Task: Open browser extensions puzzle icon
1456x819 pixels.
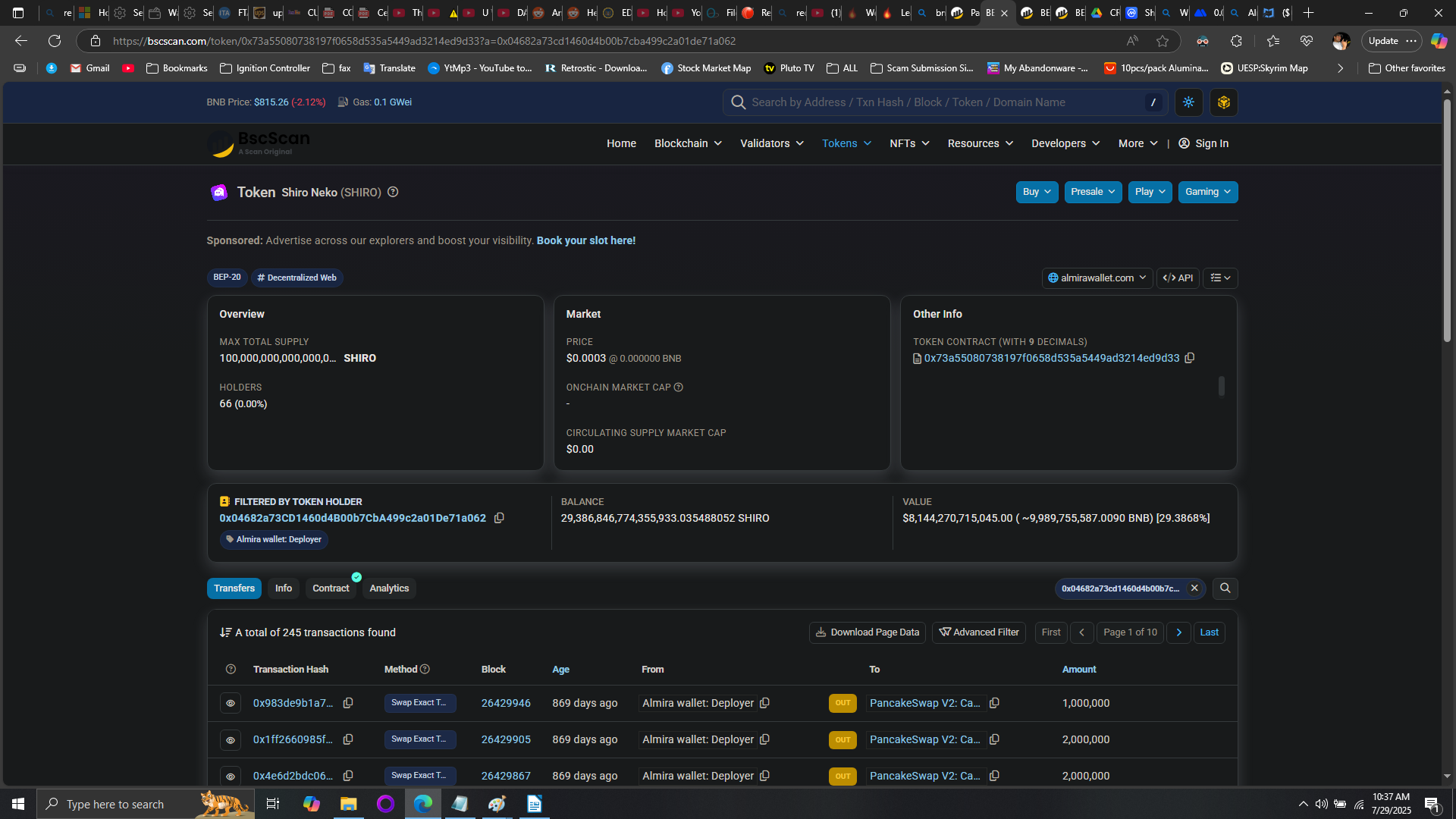Action: [1236, 41]
